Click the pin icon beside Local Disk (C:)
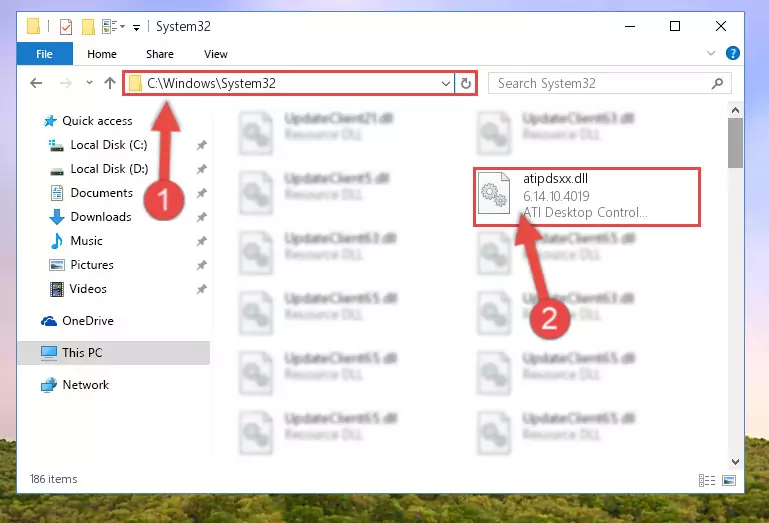Viewport: 769px width, 523px height. (202, 145)
